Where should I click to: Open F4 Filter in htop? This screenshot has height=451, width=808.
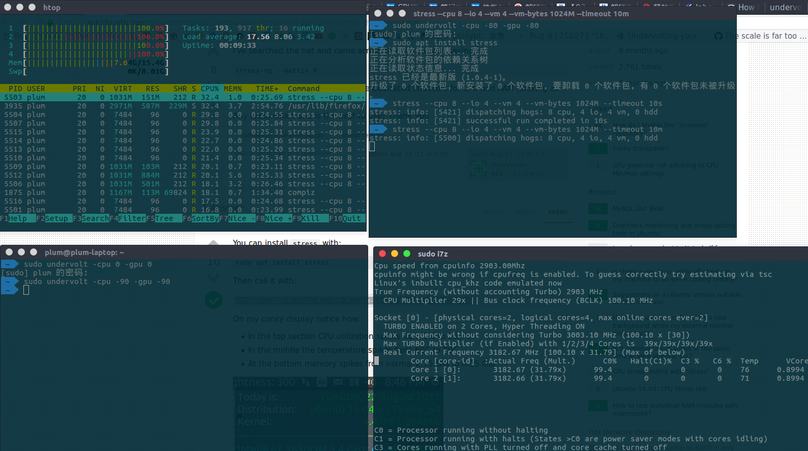tap(128, 217)
